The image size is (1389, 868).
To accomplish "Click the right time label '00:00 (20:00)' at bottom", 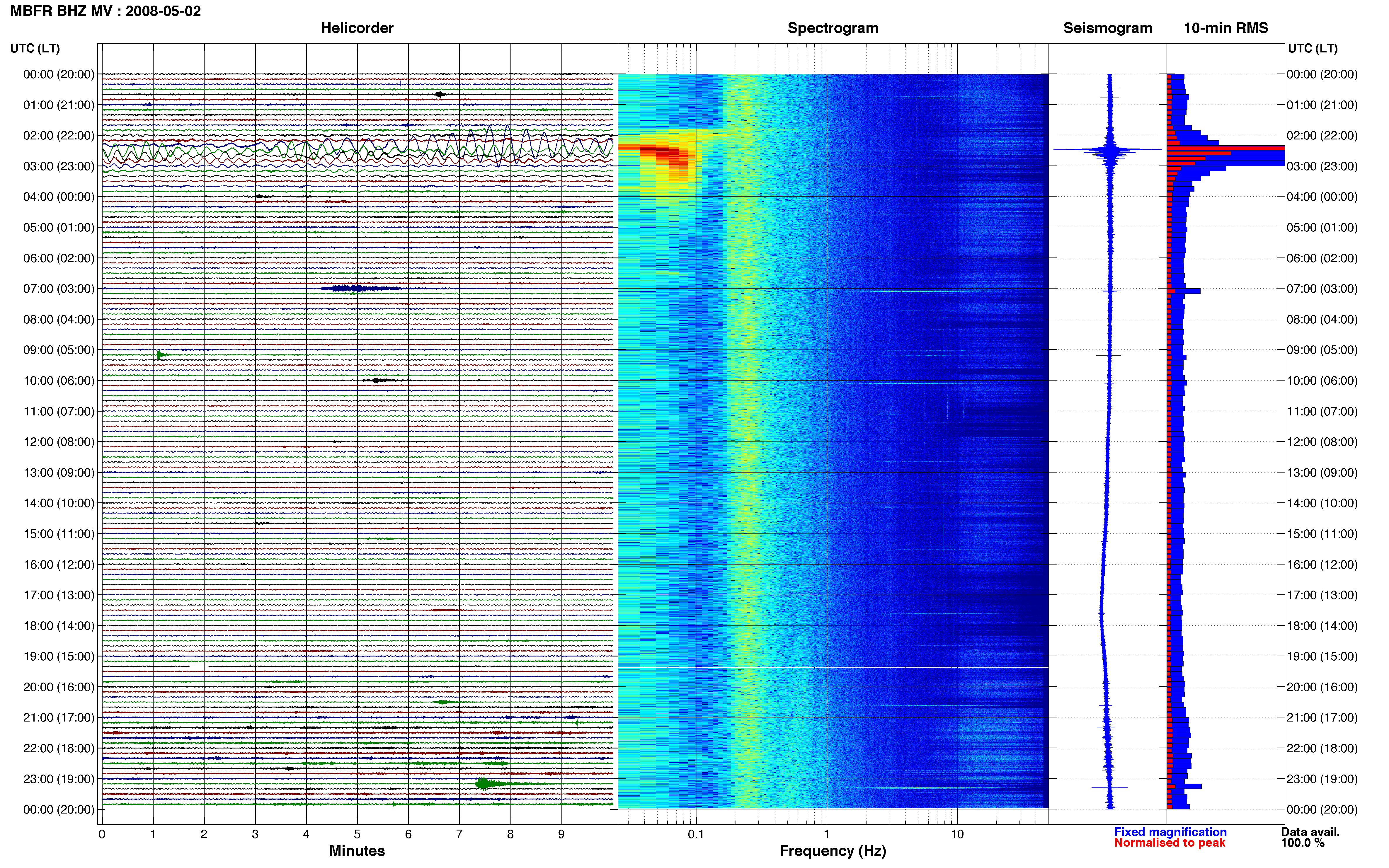I will pos(1322,809).
